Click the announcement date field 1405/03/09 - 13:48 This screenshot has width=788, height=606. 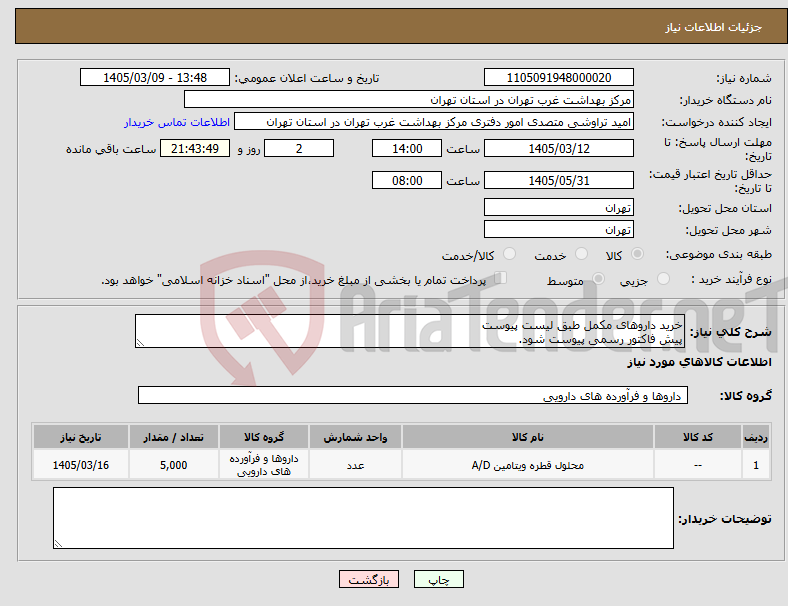(x=155, y=77)
